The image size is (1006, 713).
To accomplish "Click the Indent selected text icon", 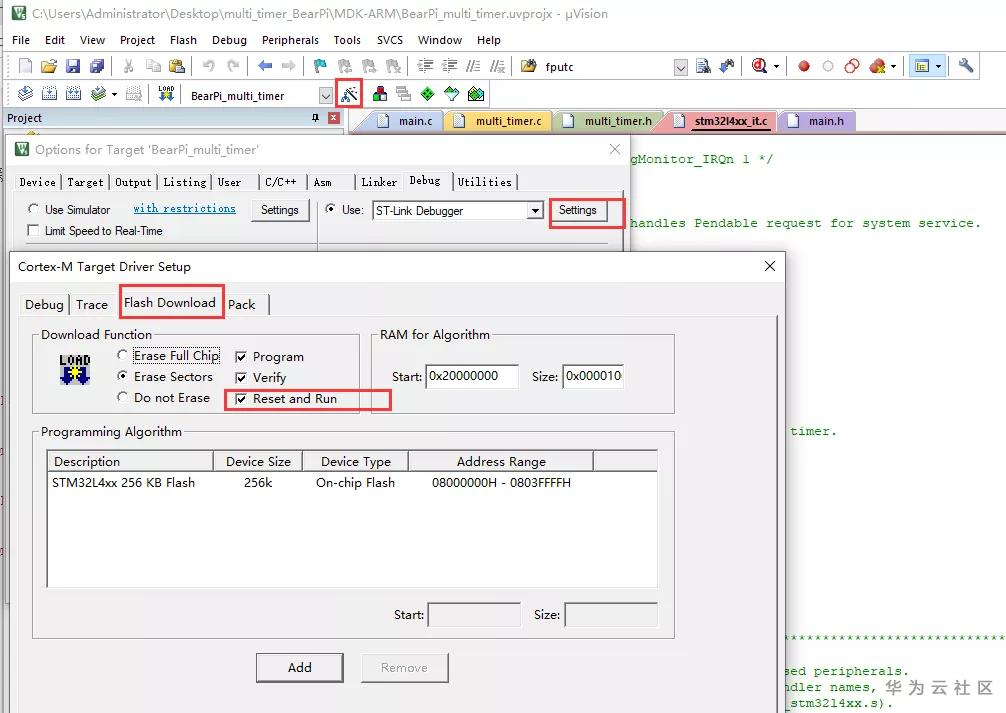I will coord(425,65).
